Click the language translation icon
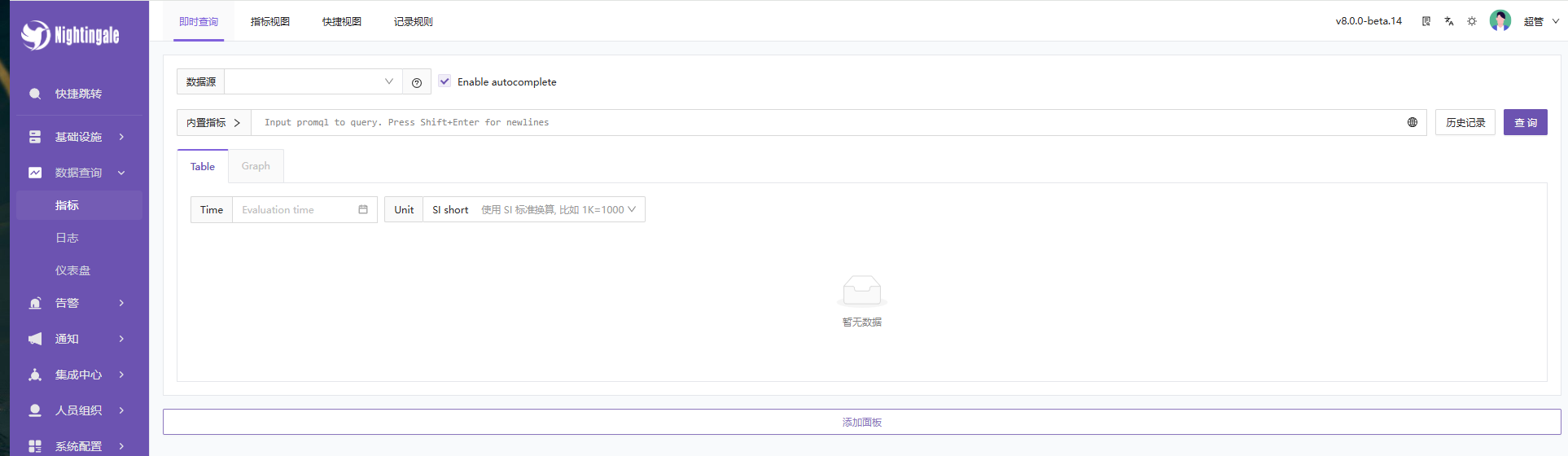The width and height of the screenshot is (1568, 456). click(x=1449, y=21)
